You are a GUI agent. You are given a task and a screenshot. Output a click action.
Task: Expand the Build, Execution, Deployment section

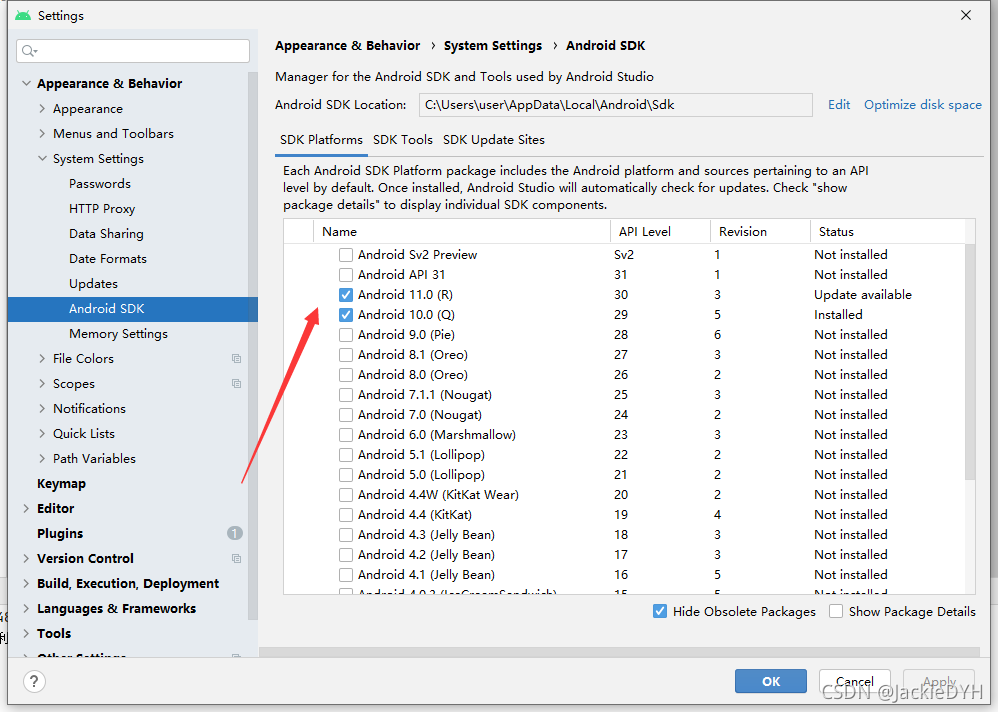26,583
